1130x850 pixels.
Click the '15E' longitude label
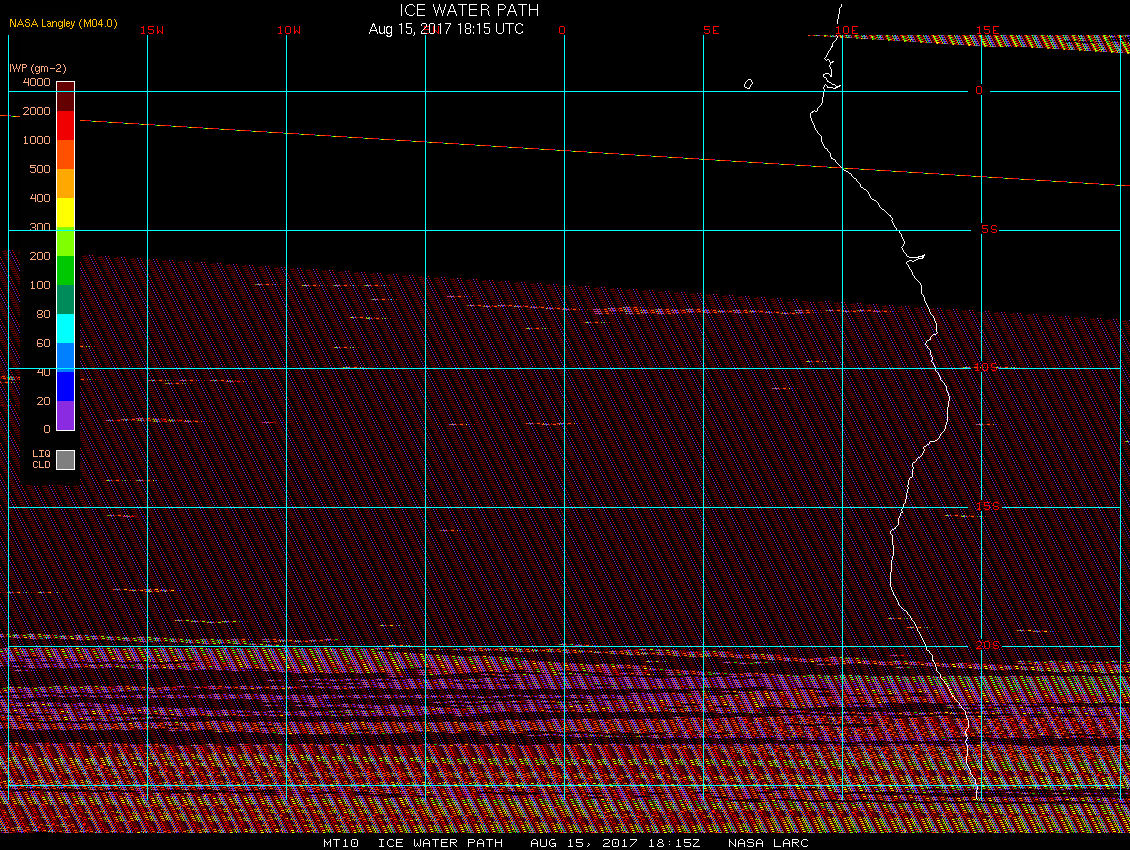coord(987,30)
